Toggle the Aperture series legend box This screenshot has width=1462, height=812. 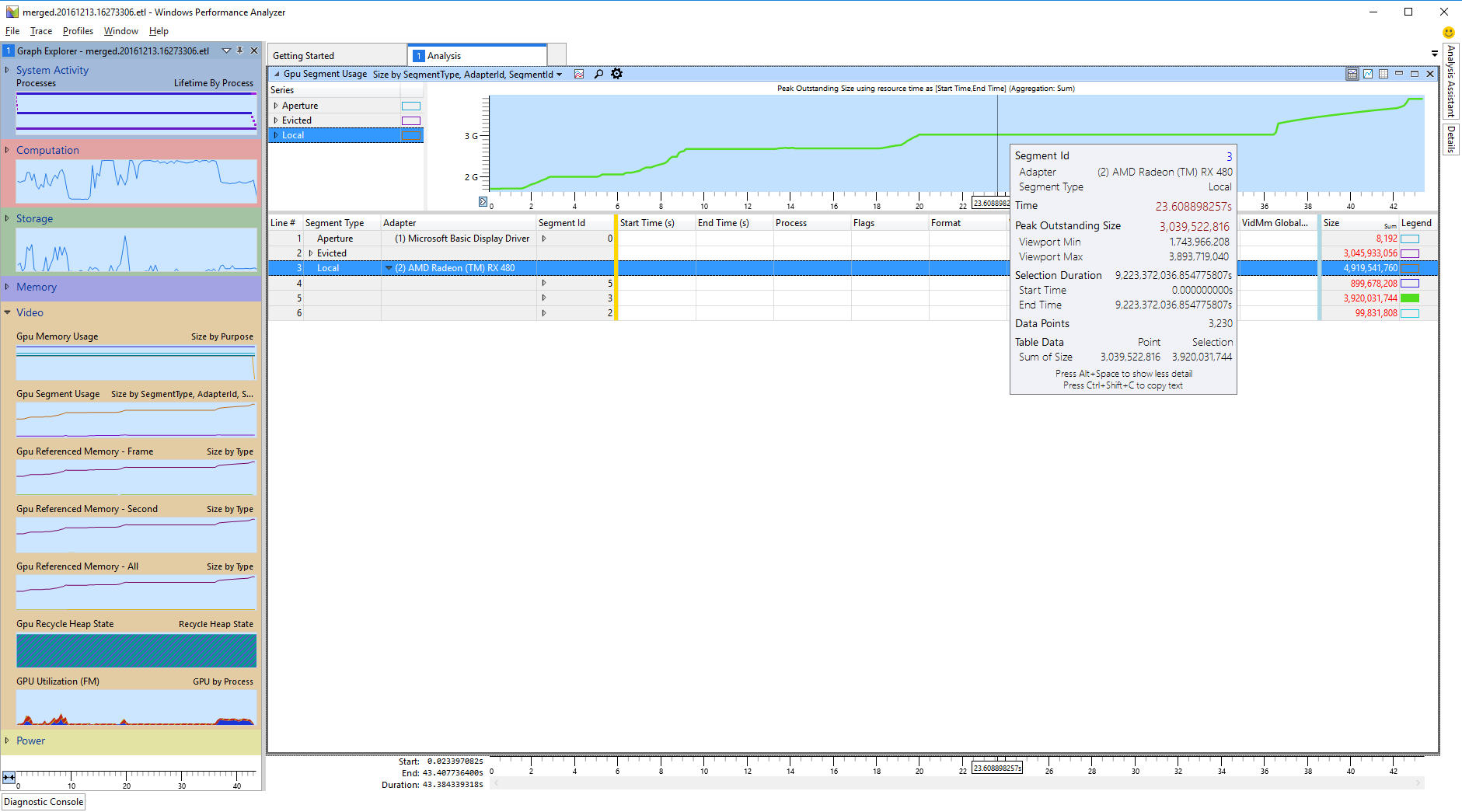click(x=410, y=106)
